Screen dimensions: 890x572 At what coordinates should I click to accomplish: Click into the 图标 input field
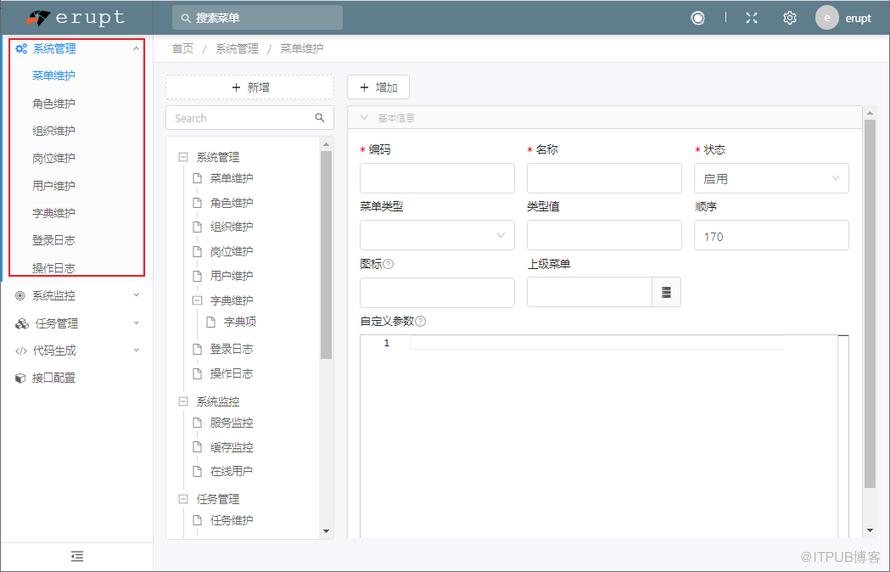click(x=437, y=292)
